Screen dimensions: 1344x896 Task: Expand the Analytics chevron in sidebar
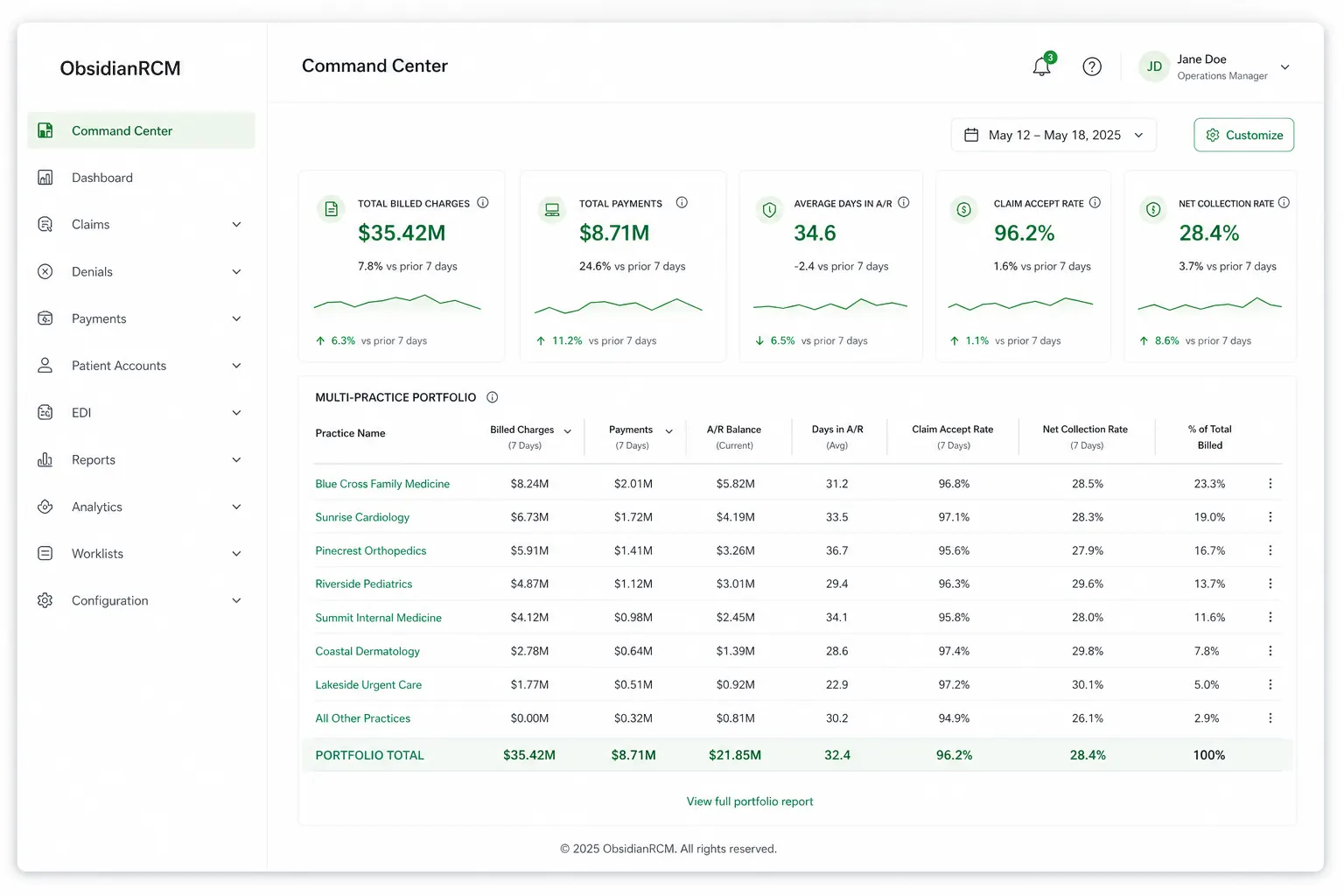pos(236,507)
